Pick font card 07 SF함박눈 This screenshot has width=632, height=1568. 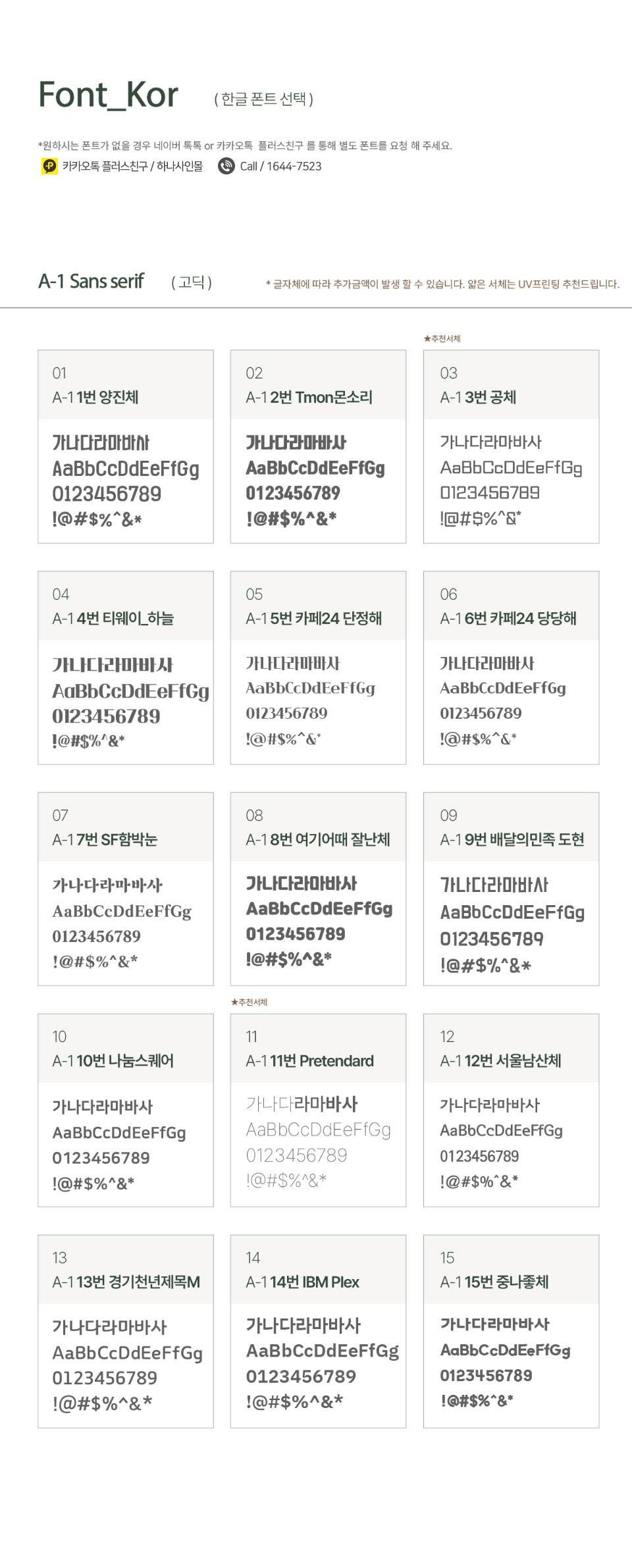coord(126,889)
